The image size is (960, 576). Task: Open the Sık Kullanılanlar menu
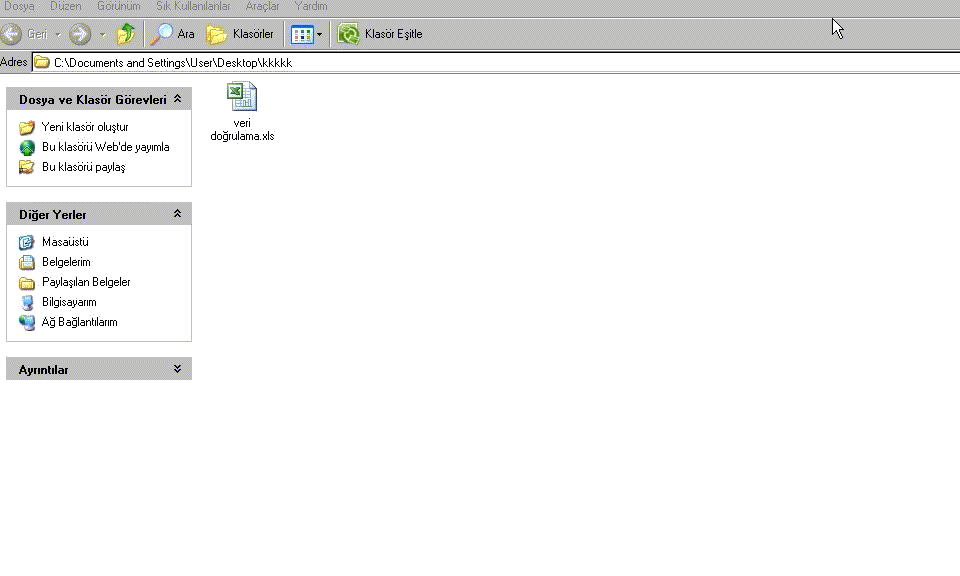(x=193, y=6)
